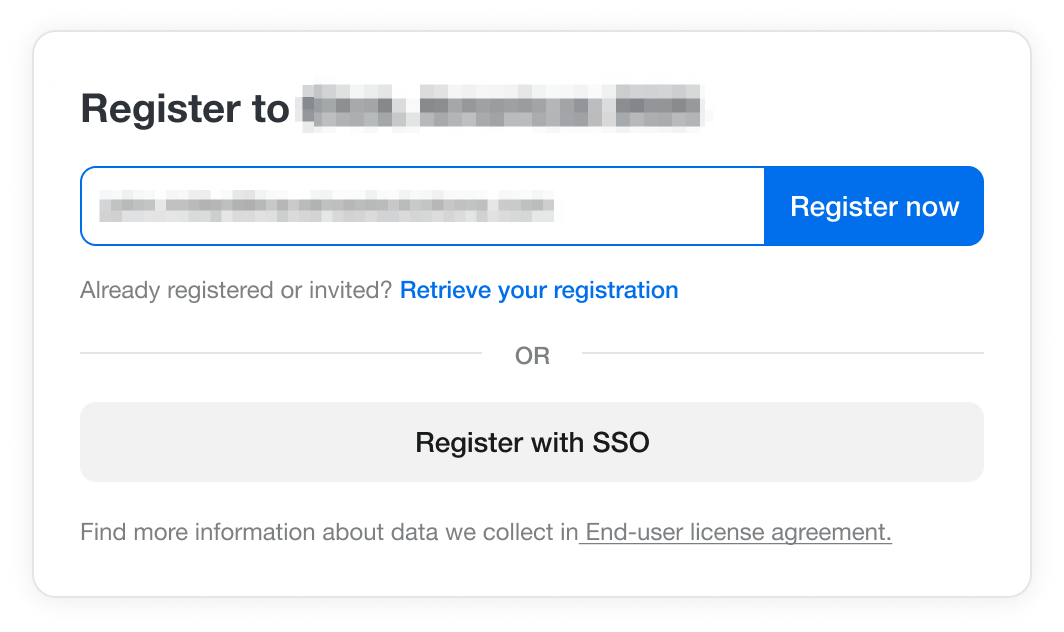Focus the email input field
Image resolution: width=1064 pixels, height=632 pixels.
coord(423,206)
